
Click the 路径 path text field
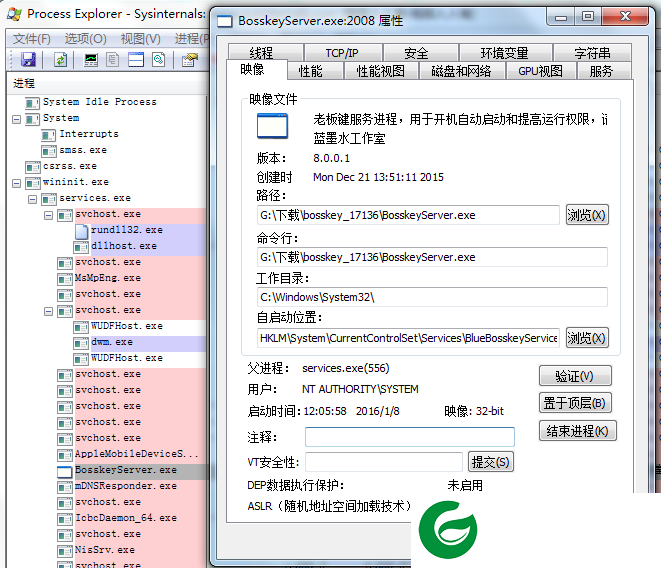coord(408,215)
